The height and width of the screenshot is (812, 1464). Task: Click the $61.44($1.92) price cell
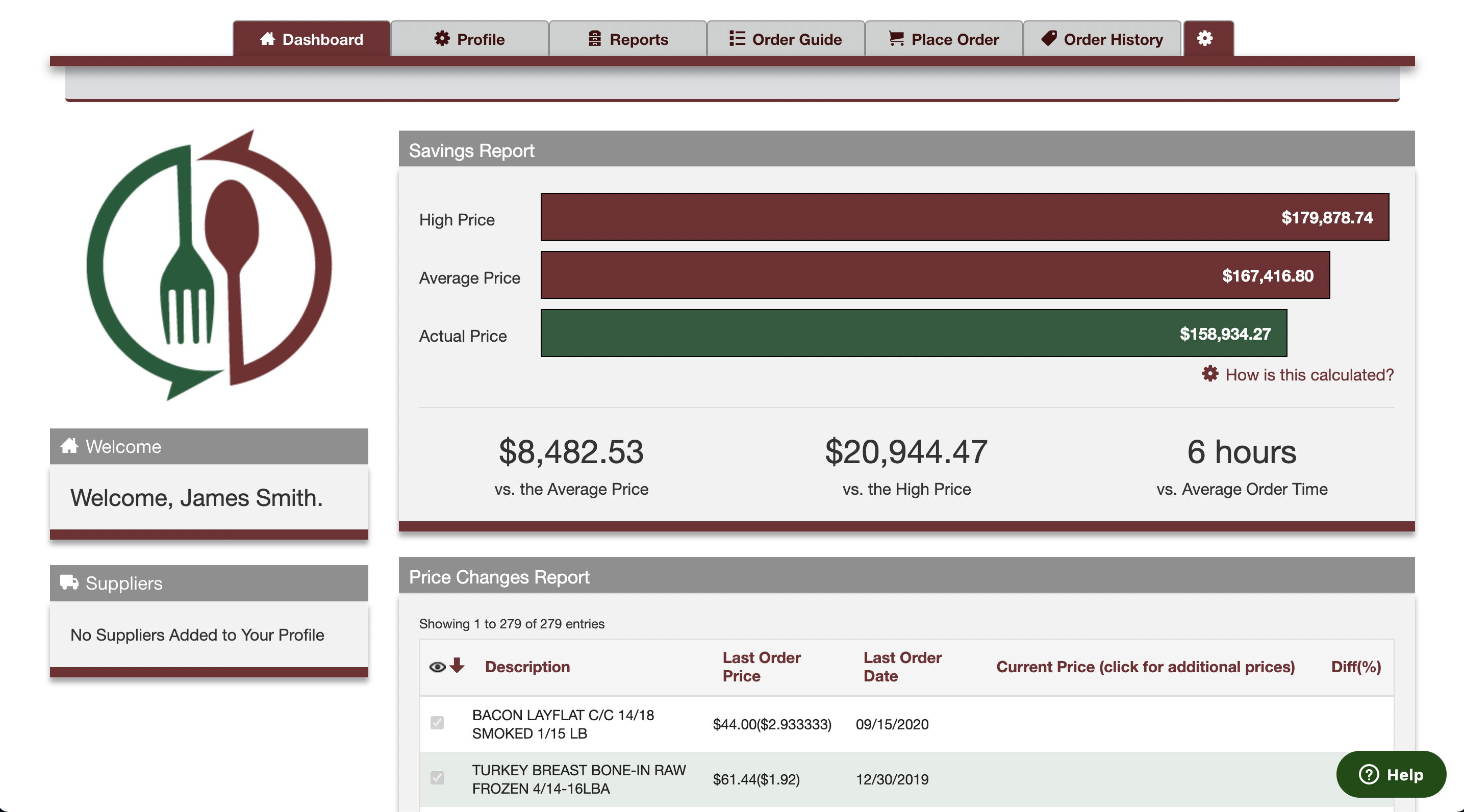tap(756, 779)
